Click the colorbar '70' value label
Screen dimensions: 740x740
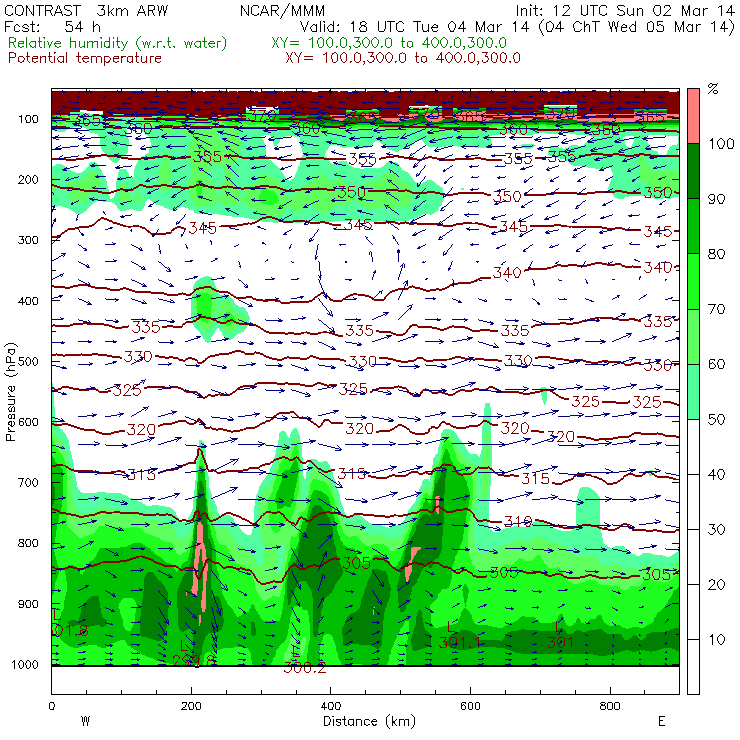click(716, 309)
